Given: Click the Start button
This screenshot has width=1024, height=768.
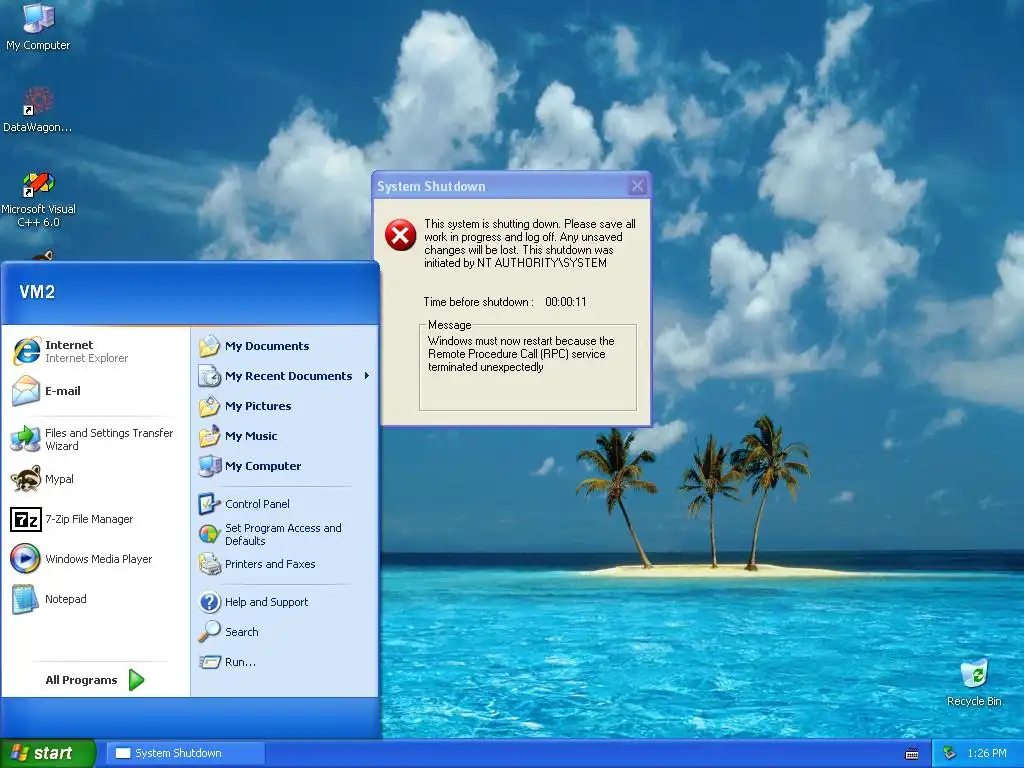Looking at the screenshot, I should point(48,753).
